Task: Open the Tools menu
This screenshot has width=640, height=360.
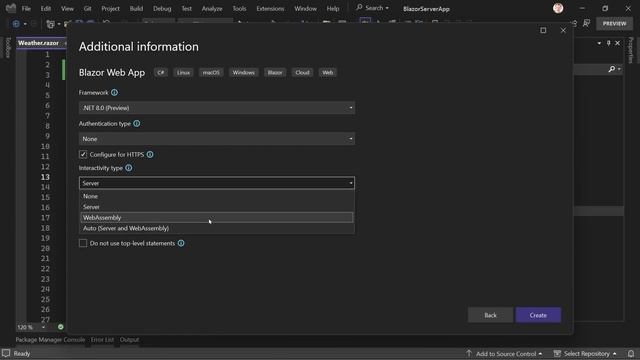Action: [x=239, y=9]
